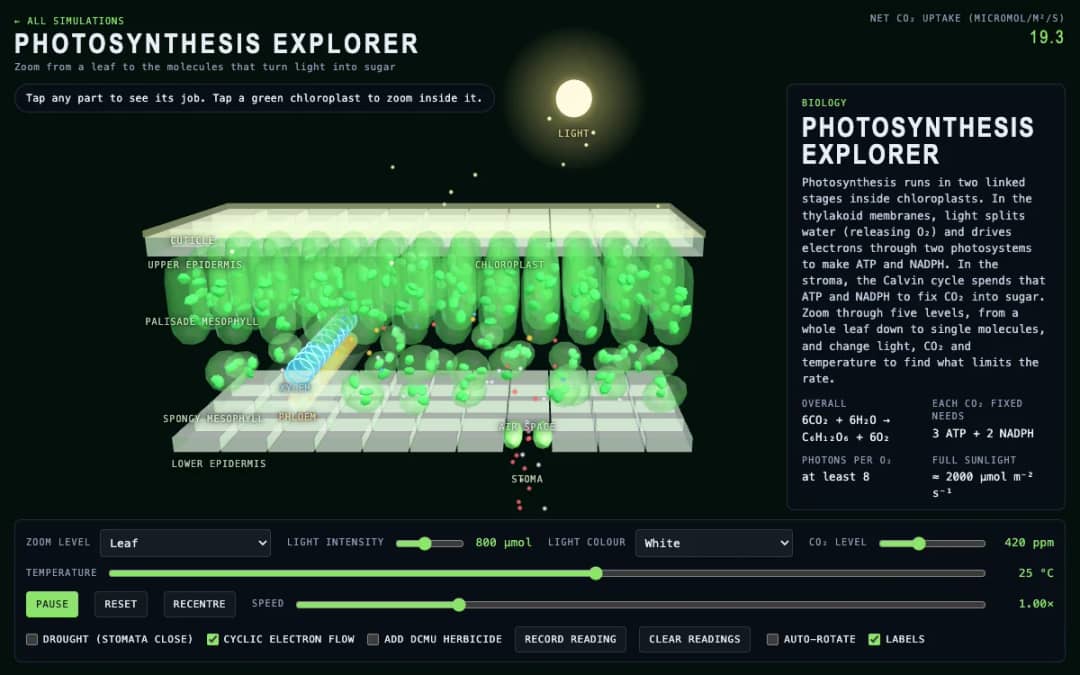The width and height of the screenshot is (1080, 675).
Task: Open the Zoom Level dropdown
Action: 185,543
